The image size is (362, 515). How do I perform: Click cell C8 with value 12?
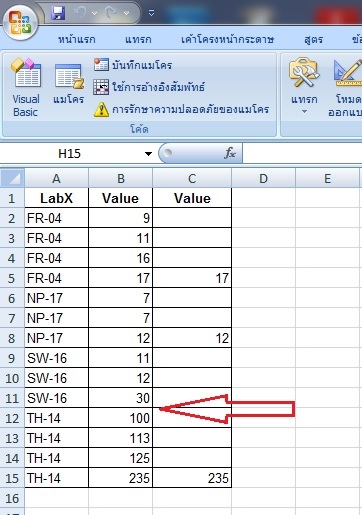tap(192, 338)
